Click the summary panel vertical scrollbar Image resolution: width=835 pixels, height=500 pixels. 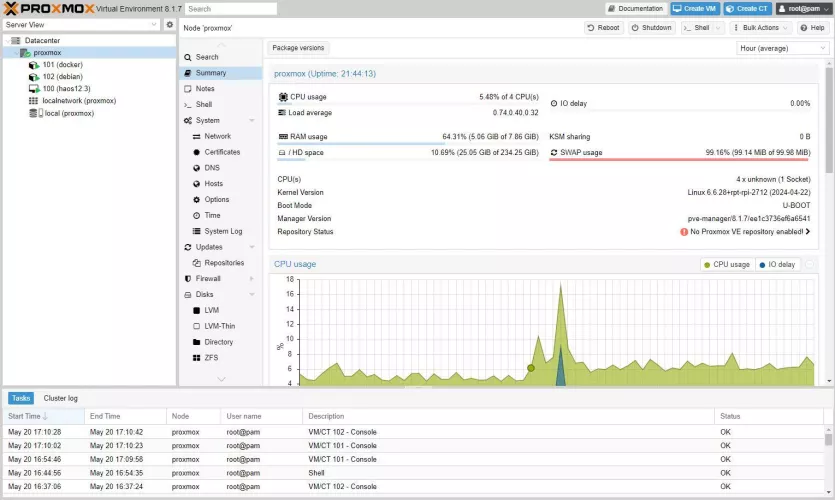click(x=829, y=120)
